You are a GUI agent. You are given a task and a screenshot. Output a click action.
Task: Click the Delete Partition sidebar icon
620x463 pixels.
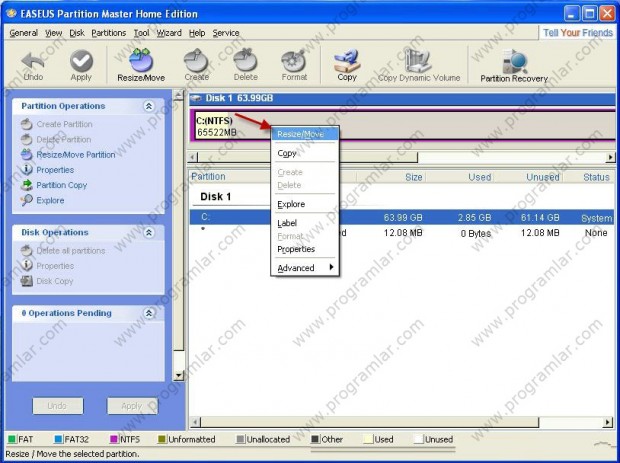pyautogui.click(x=26, y=139)
